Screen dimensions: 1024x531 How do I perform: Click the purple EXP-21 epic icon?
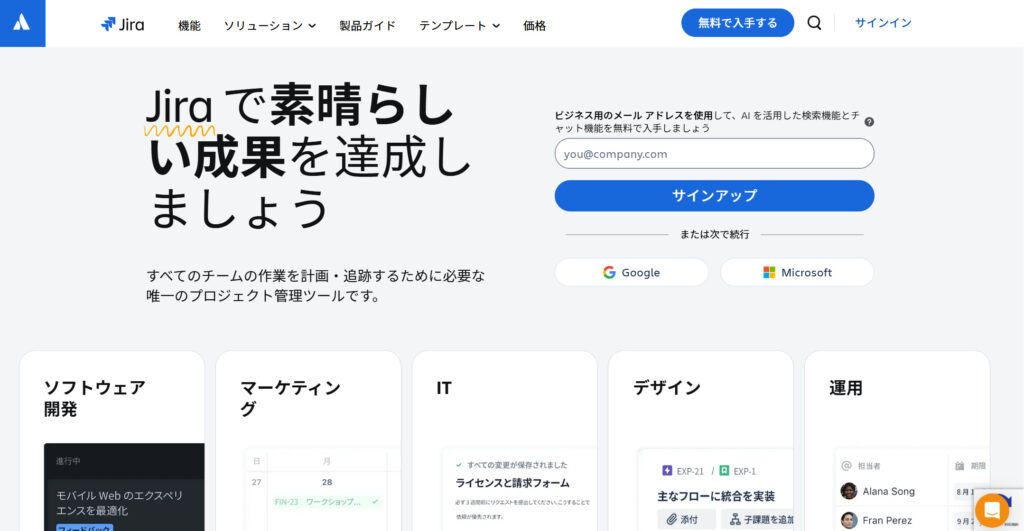click(667, 471)
